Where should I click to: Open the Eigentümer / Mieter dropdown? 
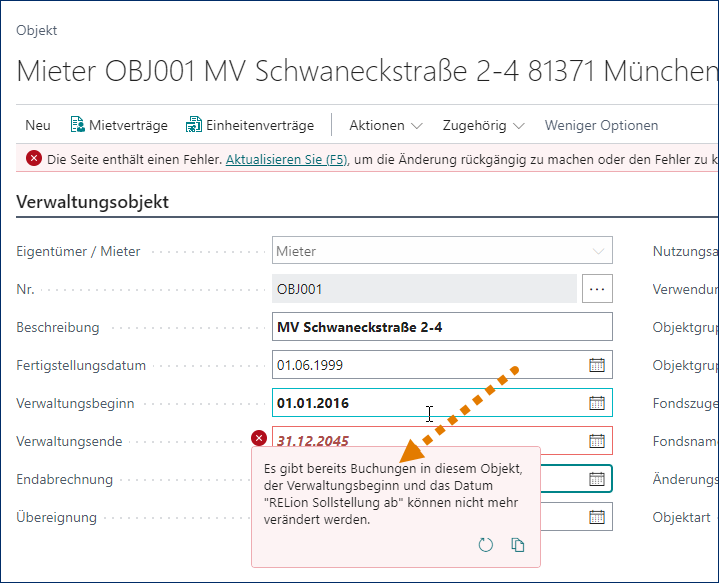tap(442, 250)
